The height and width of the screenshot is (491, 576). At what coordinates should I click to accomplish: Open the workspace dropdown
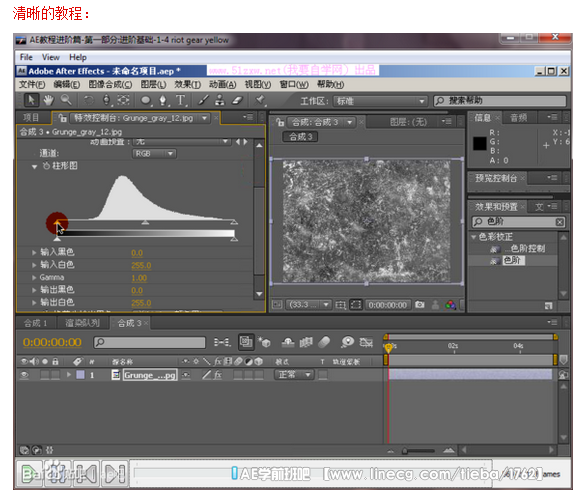tap(380, 101)
